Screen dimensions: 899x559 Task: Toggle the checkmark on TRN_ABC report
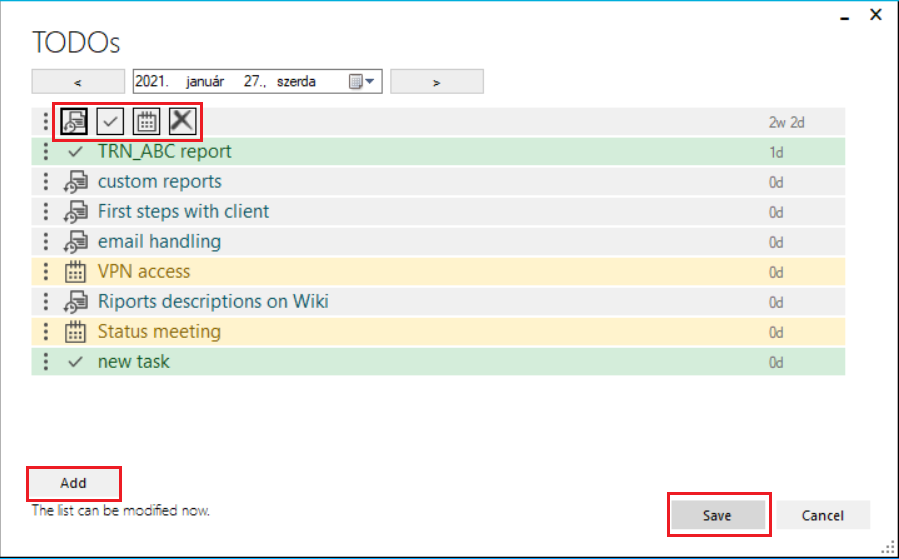coord(75,152)
